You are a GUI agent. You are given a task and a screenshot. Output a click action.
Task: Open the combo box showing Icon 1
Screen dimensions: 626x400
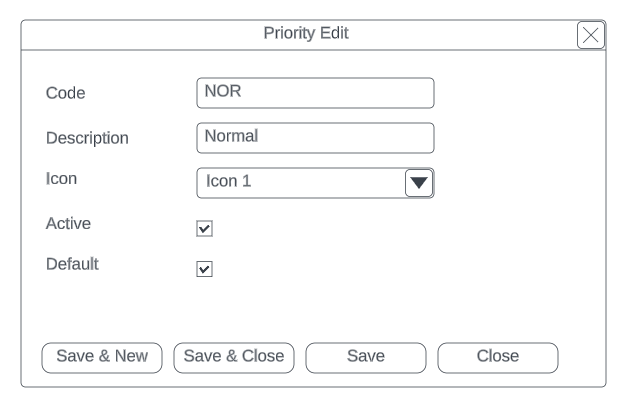click(300, 182)
